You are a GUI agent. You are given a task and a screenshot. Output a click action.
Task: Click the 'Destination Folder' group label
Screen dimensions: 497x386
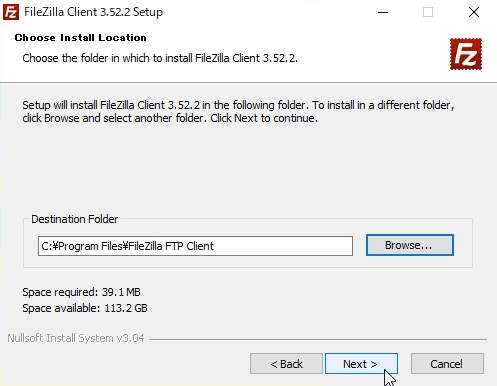[75, 219]
